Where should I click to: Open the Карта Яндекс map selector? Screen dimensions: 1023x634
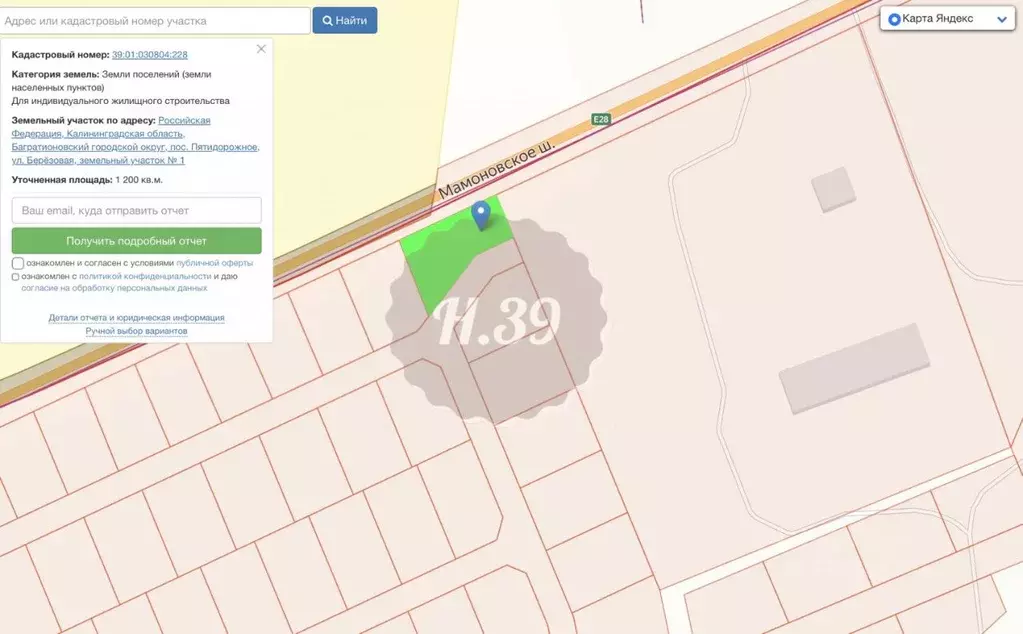tap(947, 19)
